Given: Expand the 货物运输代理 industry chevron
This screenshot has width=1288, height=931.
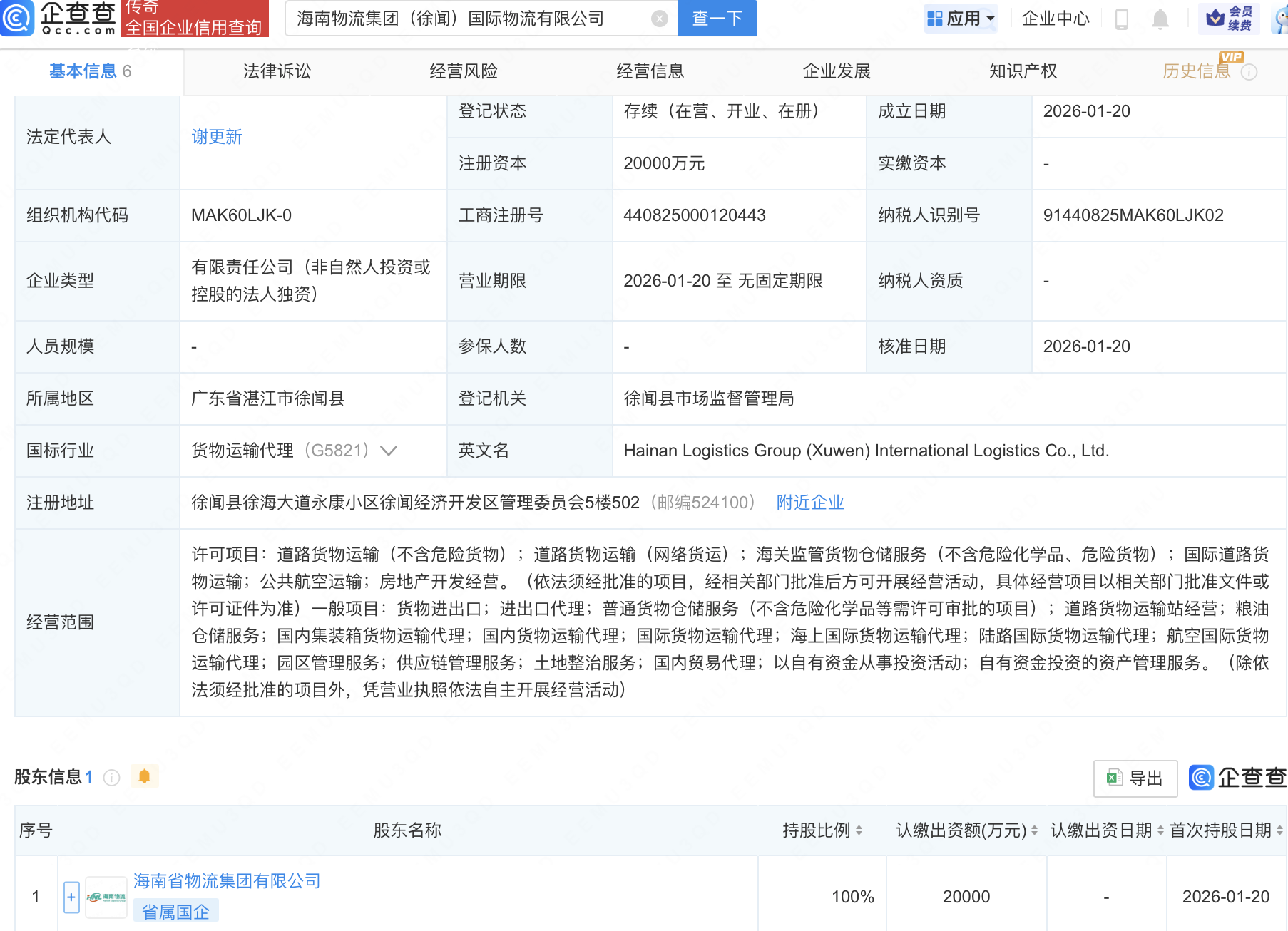Looking at the screenshot, I should coord(389,451).
